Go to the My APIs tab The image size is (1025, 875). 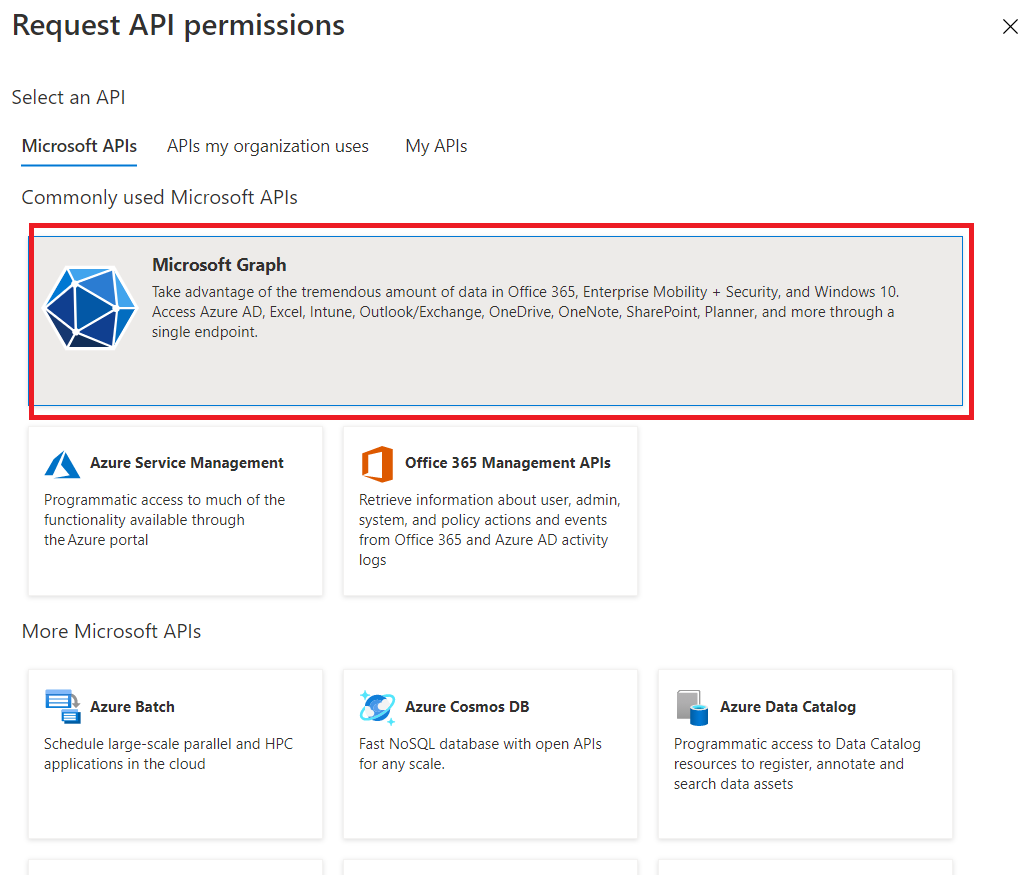point(436,146)
